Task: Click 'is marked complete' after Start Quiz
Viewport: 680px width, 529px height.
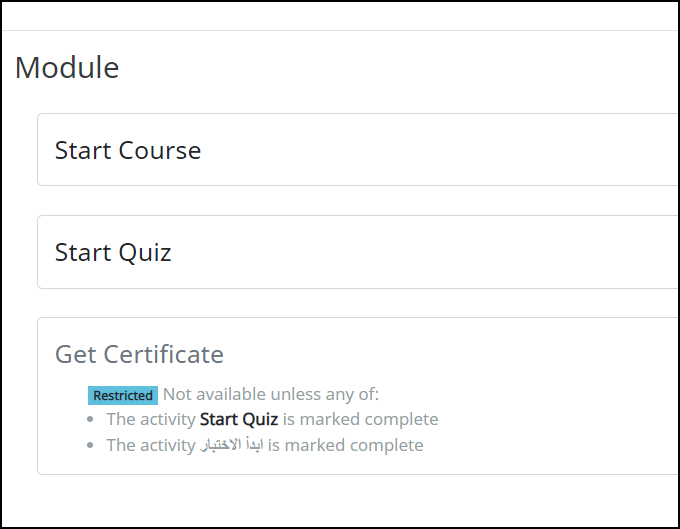Action: click(x=360, y=419)
